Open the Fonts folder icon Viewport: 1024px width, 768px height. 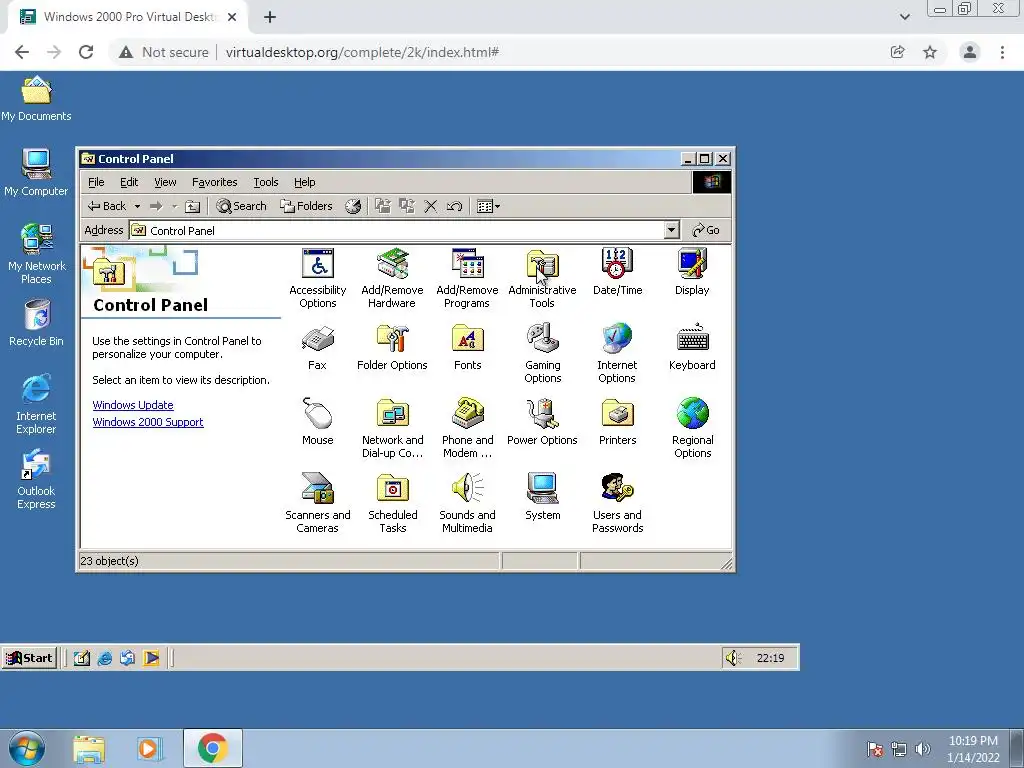[468, 347]
